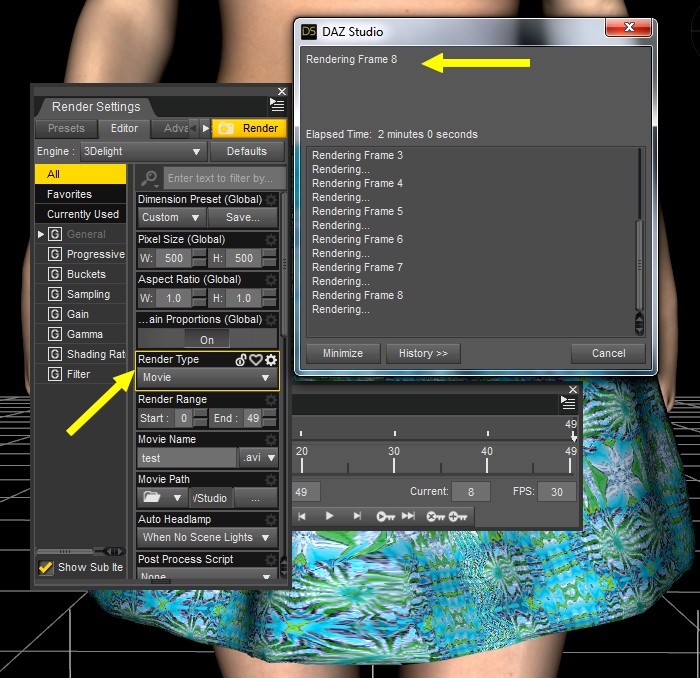This screenshot has width=700, height=678.
Task: Click the filter magnifier icon
Action: click(150, 179)
